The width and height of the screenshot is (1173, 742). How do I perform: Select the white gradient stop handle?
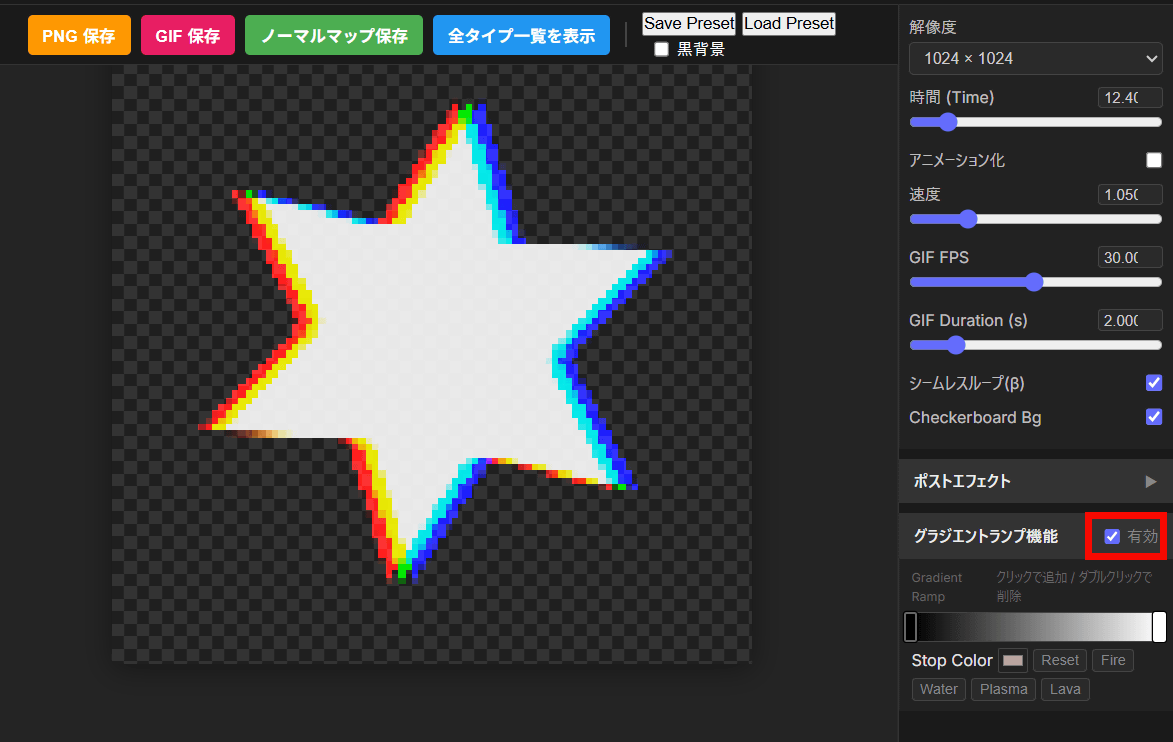pyautogui.click(x=1159, y=627)
